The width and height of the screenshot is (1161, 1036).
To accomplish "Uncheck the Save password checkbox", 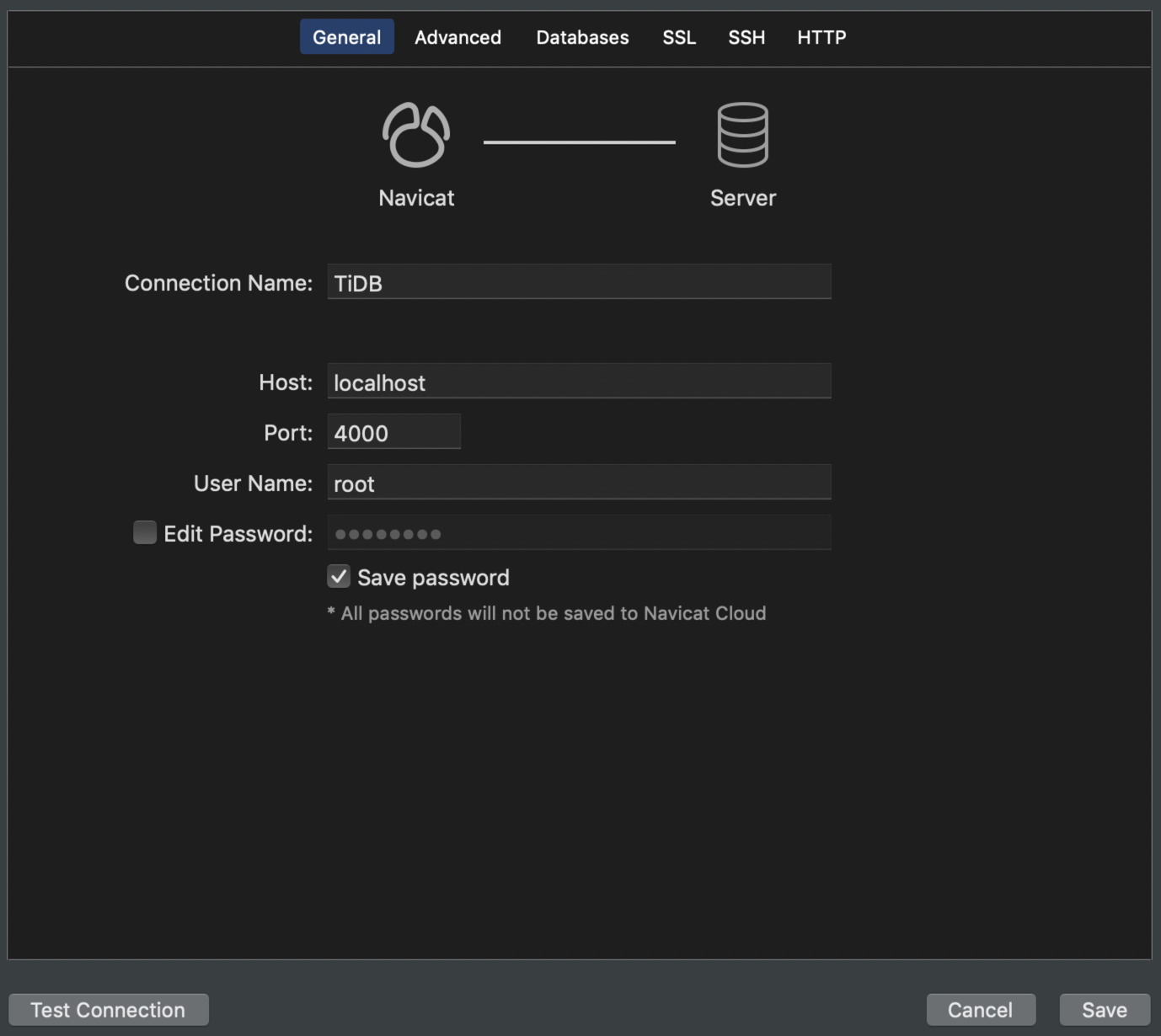I will click(339, 576).
